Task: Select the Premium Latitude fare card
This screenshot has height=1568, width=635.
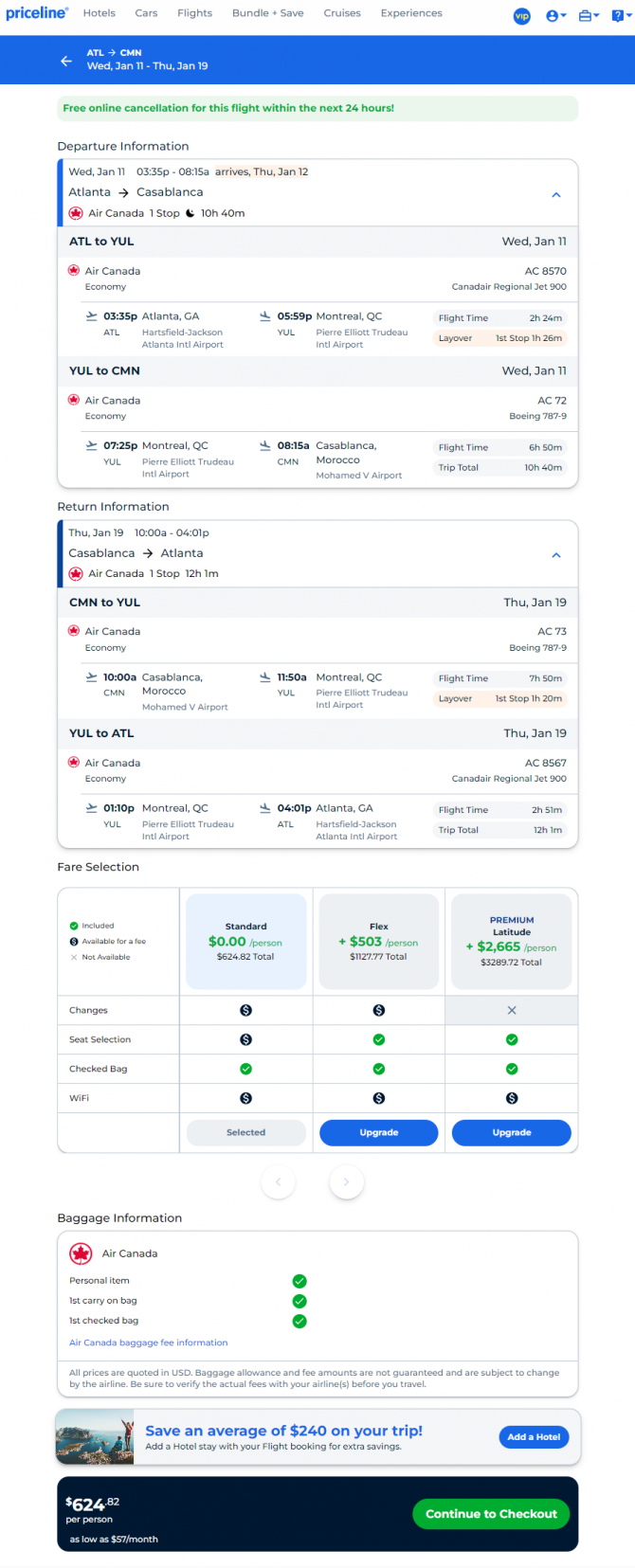Action: click(512, 941)
